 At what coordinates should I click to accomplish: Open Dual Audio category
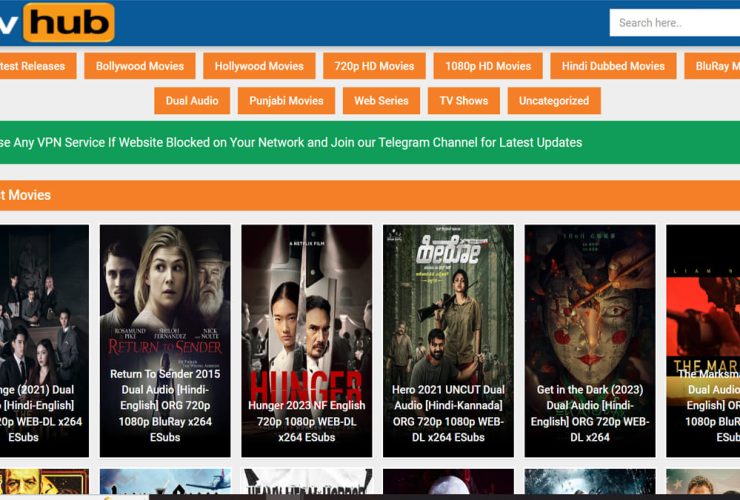coord(192,101)
